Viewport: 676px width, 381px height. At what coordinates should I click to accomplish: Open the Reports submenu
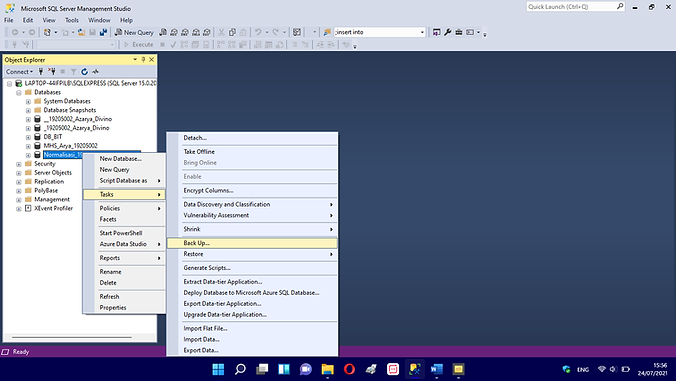124,258
